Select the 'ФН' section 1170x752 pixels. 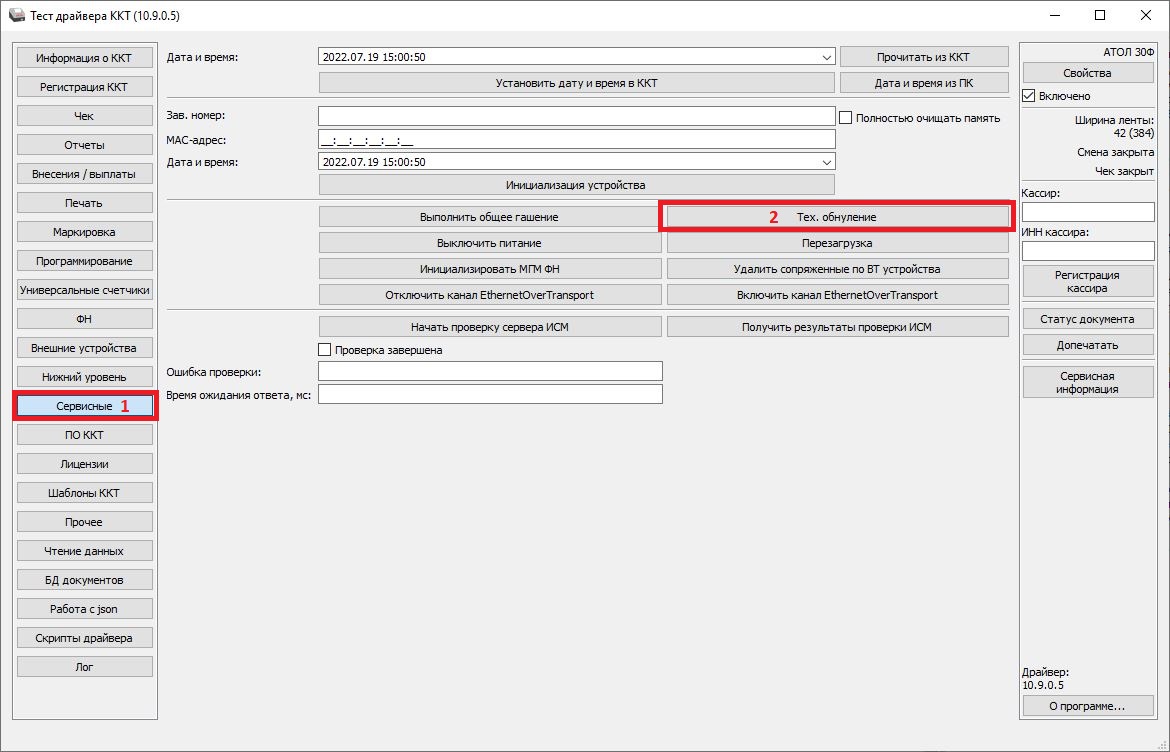click(85, 319)
